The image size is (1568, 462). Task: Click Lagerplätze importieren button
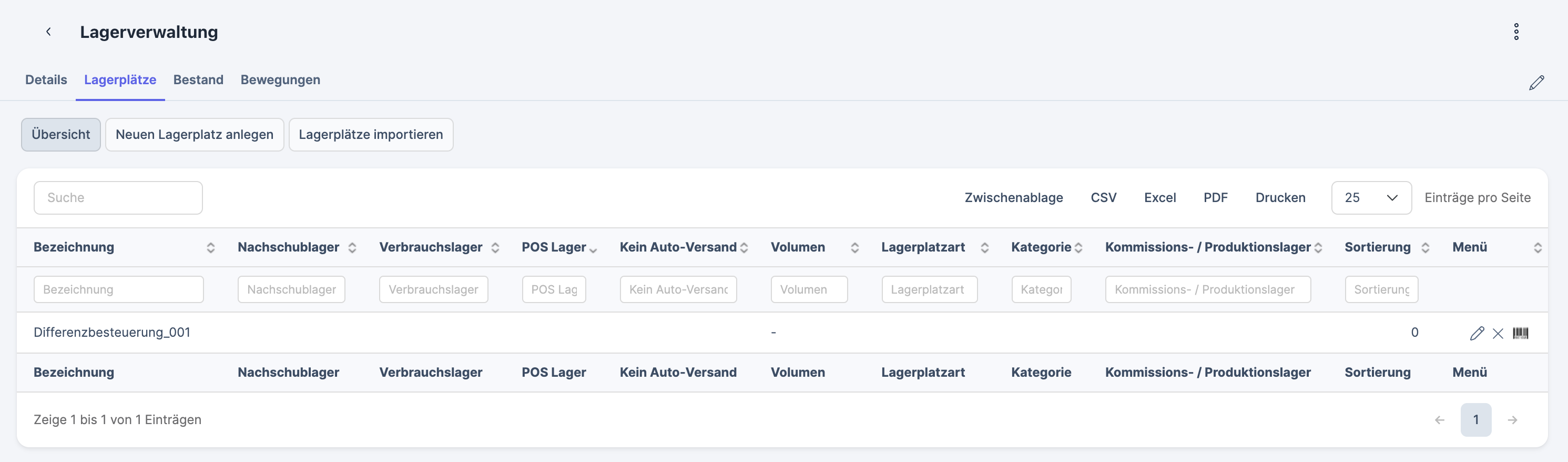(x=371, y=135)
